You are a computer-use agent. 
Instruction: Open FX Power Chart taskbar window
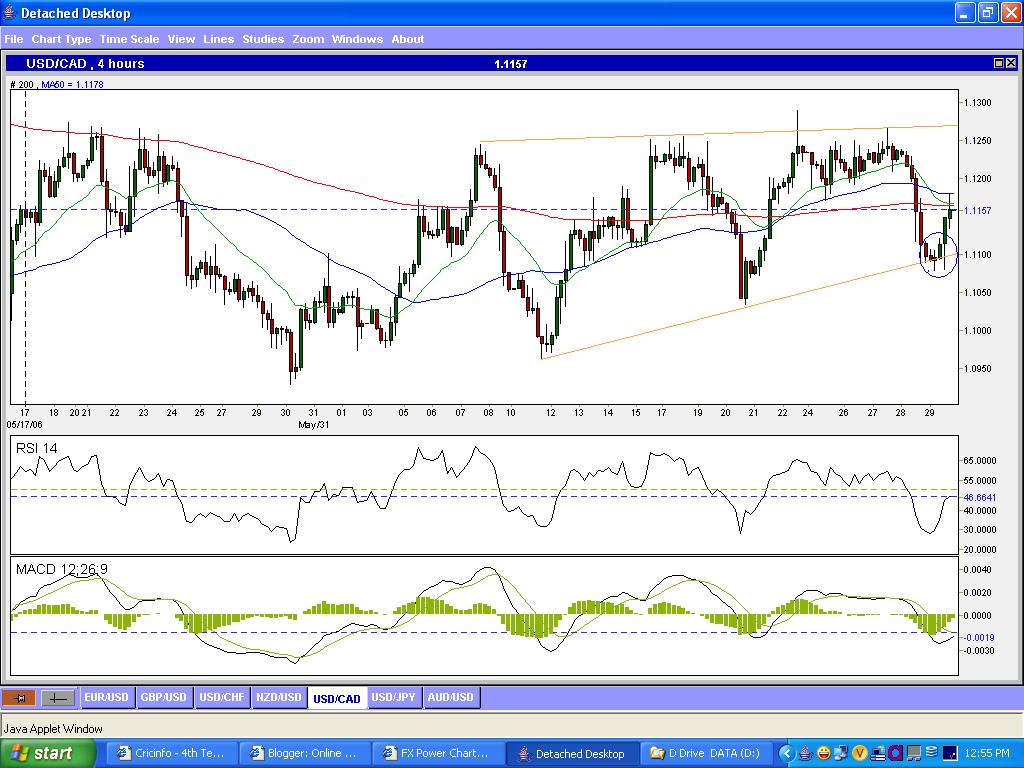[x=437, y=753]
